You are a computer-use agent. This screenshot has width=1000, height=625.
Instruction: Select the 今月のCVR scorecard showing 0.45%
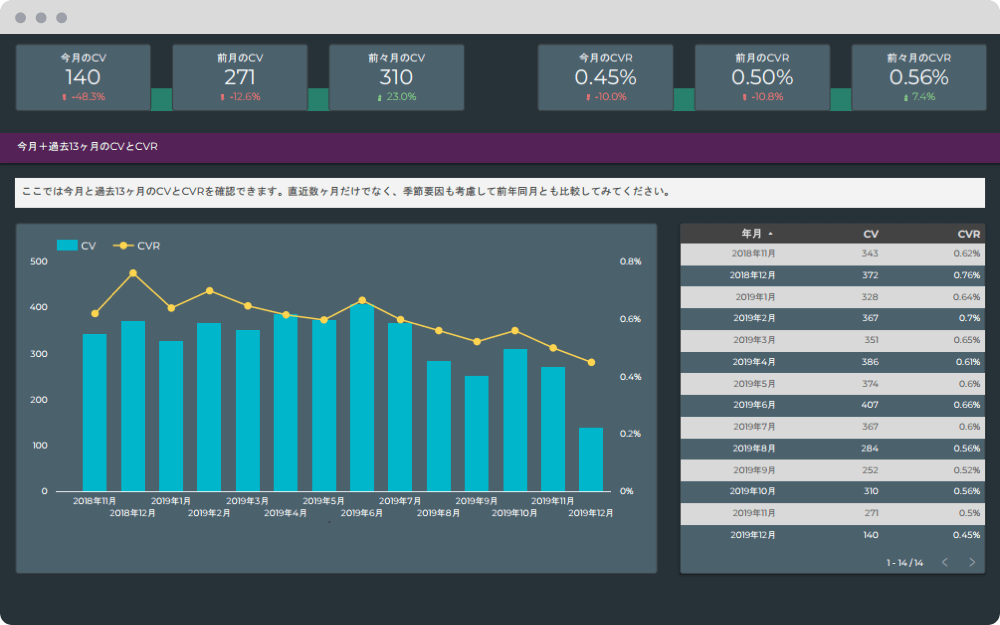pyautogui.click(x=605, y=77)
